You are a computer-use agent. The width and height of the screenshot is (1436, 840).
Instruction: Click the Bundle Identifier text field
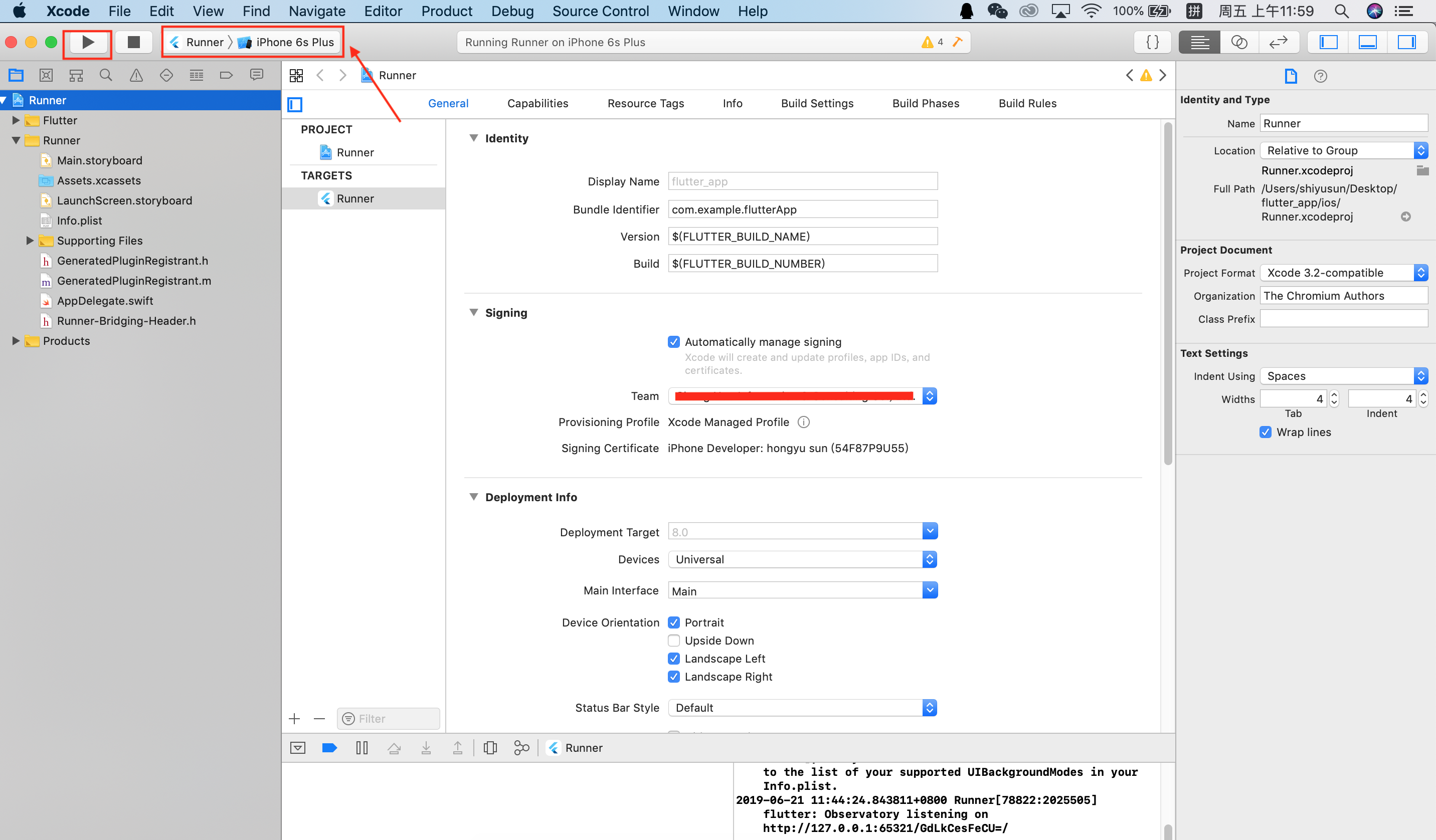click(x=802, y=209)
